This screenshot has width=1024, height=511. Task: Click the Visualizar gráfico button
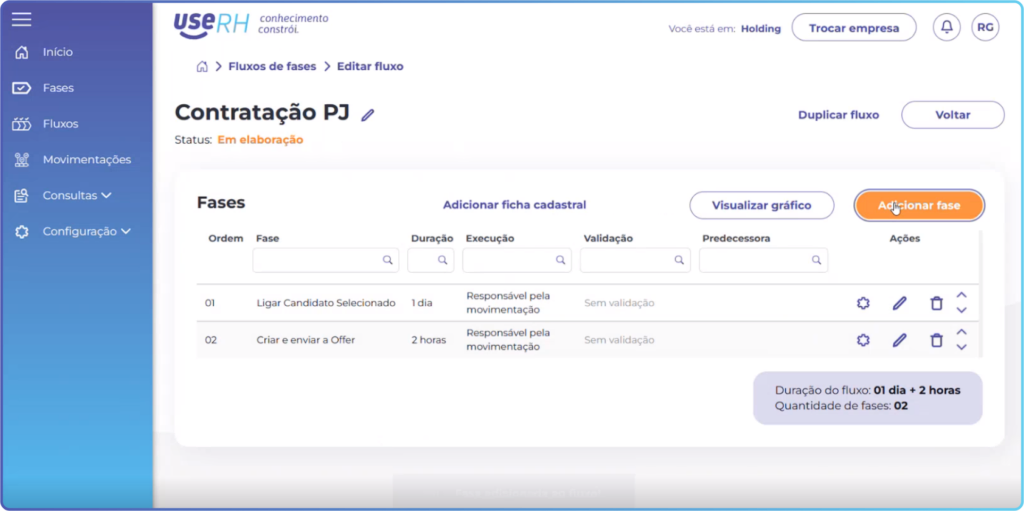761,205
